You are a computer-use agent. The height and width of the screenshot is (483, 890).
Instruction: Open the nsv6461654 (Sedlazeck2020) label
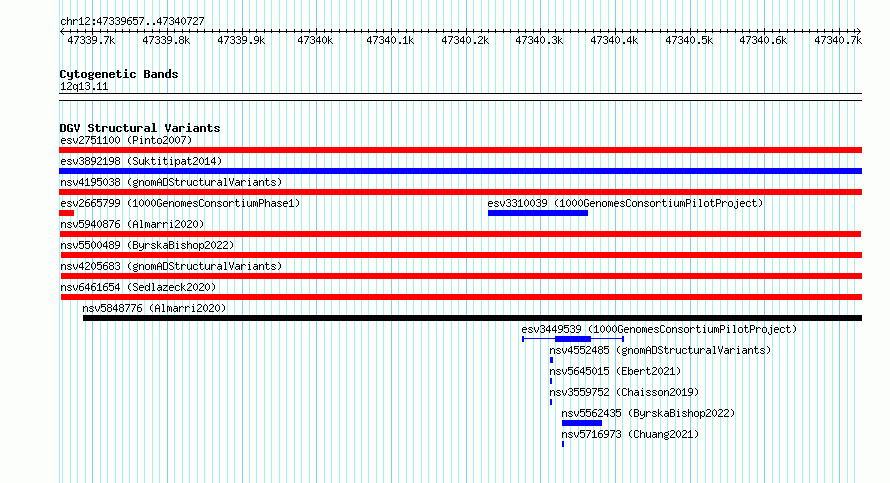point(138,287)
